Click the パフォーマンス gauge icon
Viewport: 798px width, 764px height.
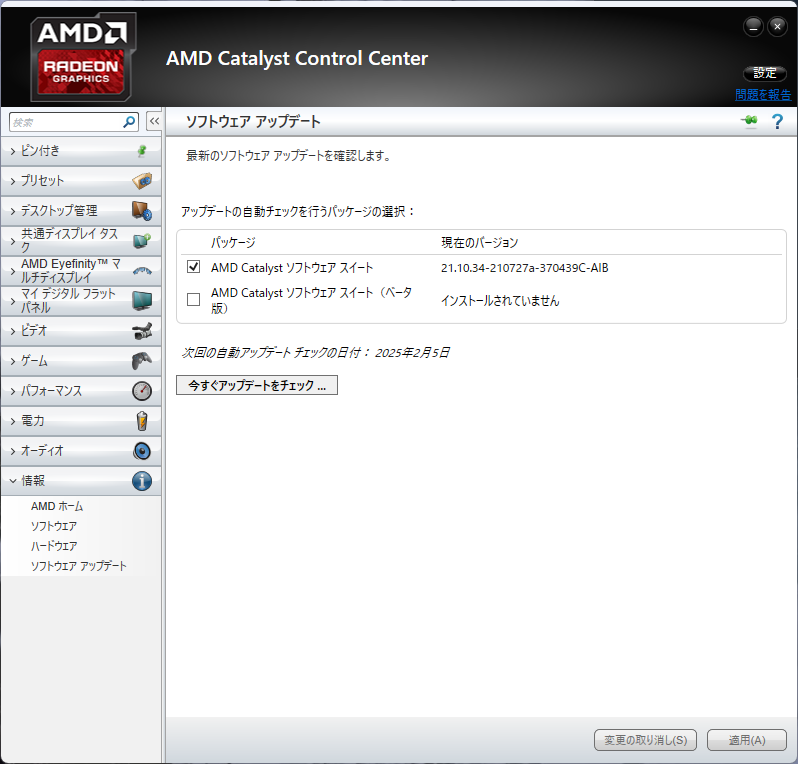(x=142, y=391)
